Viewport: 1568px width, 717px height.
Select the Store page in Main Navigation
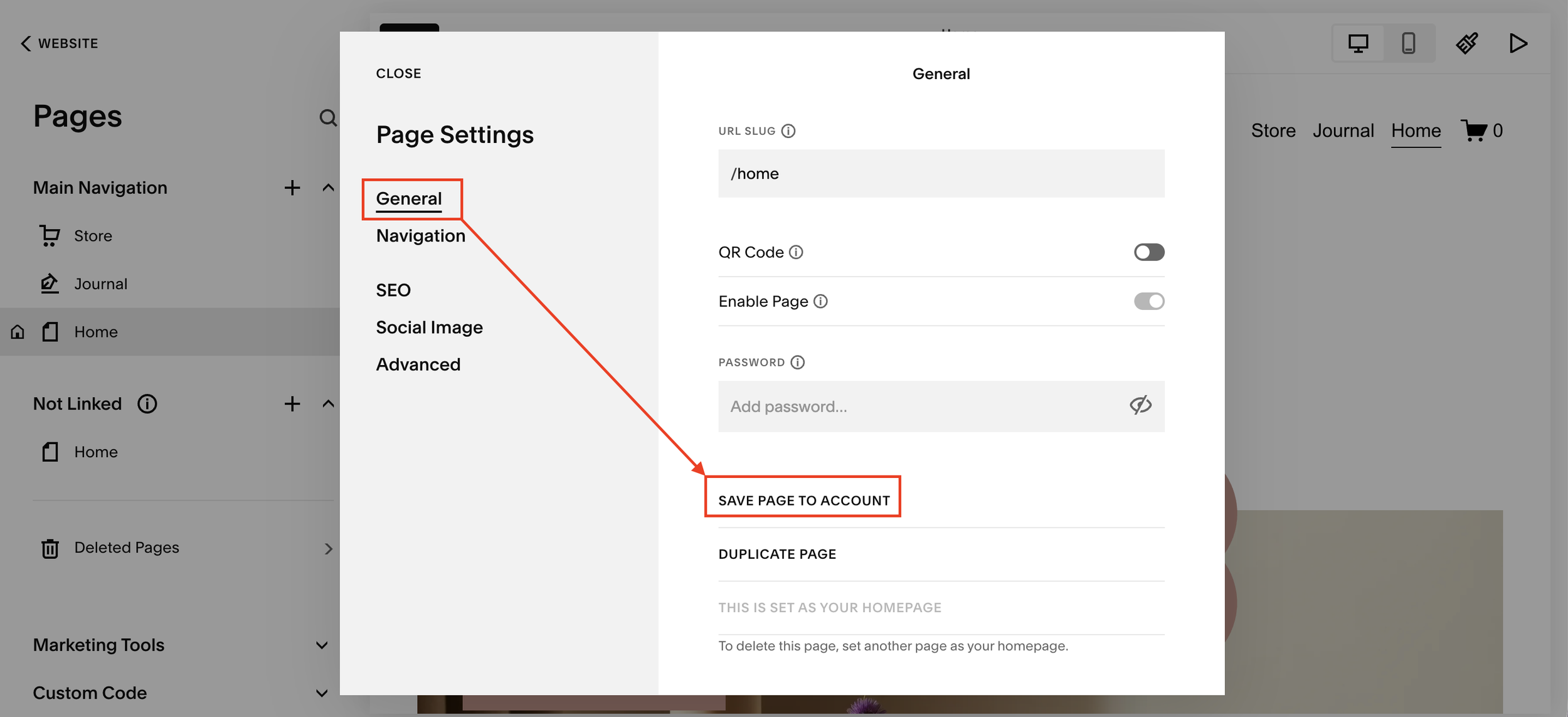pos(93,235)
